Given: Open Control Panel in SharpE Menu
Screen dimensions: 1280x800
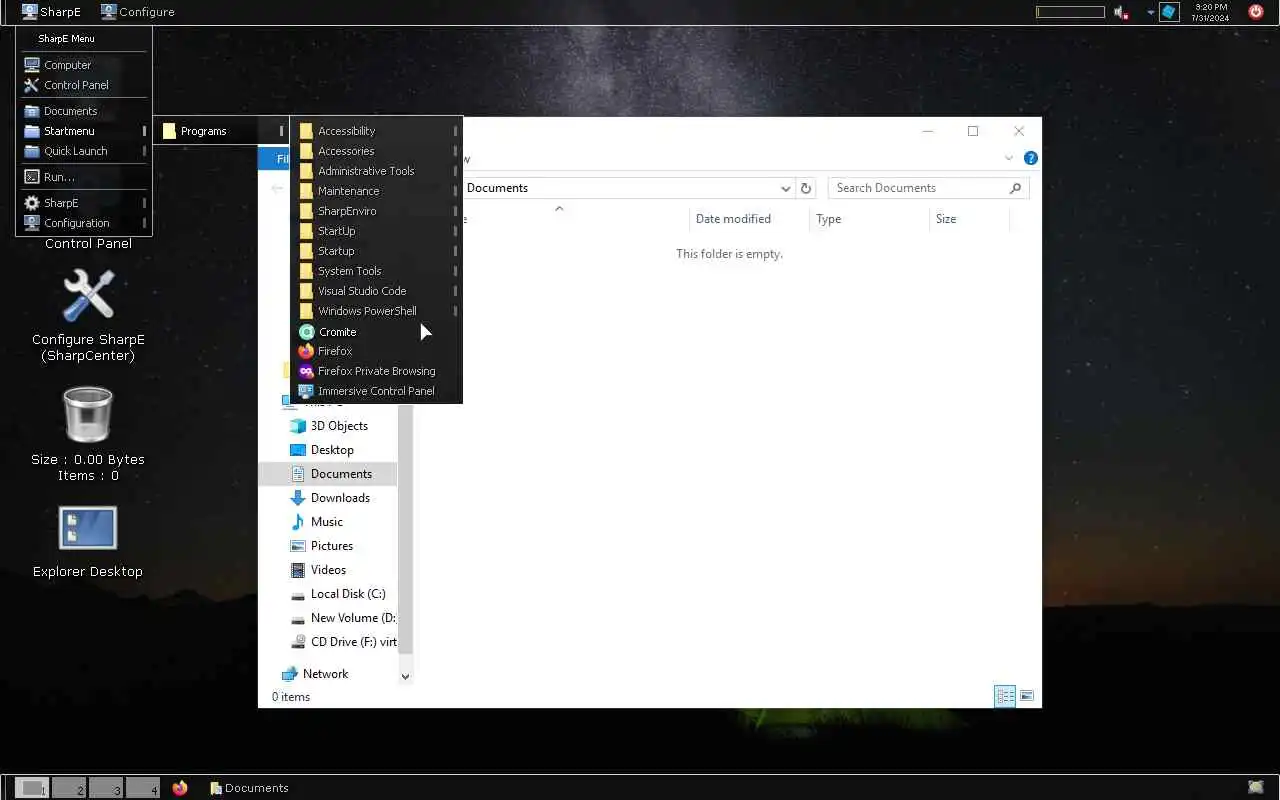Looking at the screenshot, I should point(84,85).
